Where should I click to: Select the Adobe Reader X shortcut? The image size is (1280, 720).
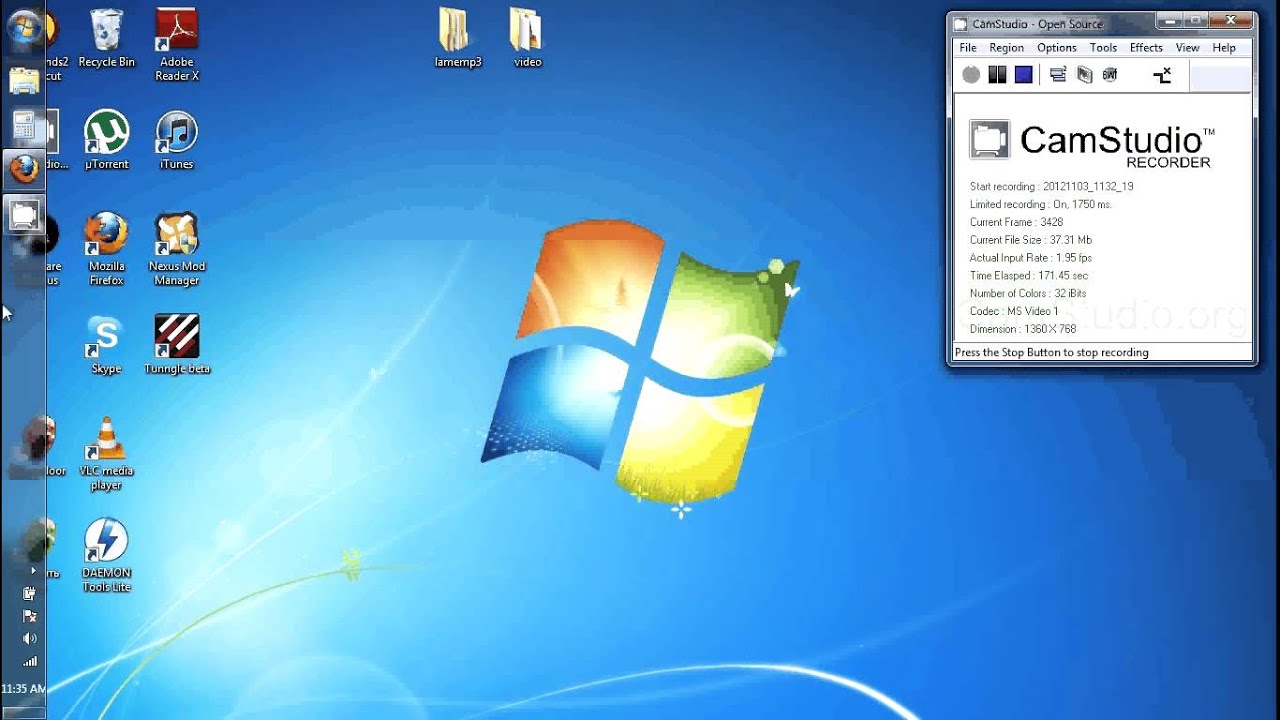pyautogui.click(x=177, y=45)
